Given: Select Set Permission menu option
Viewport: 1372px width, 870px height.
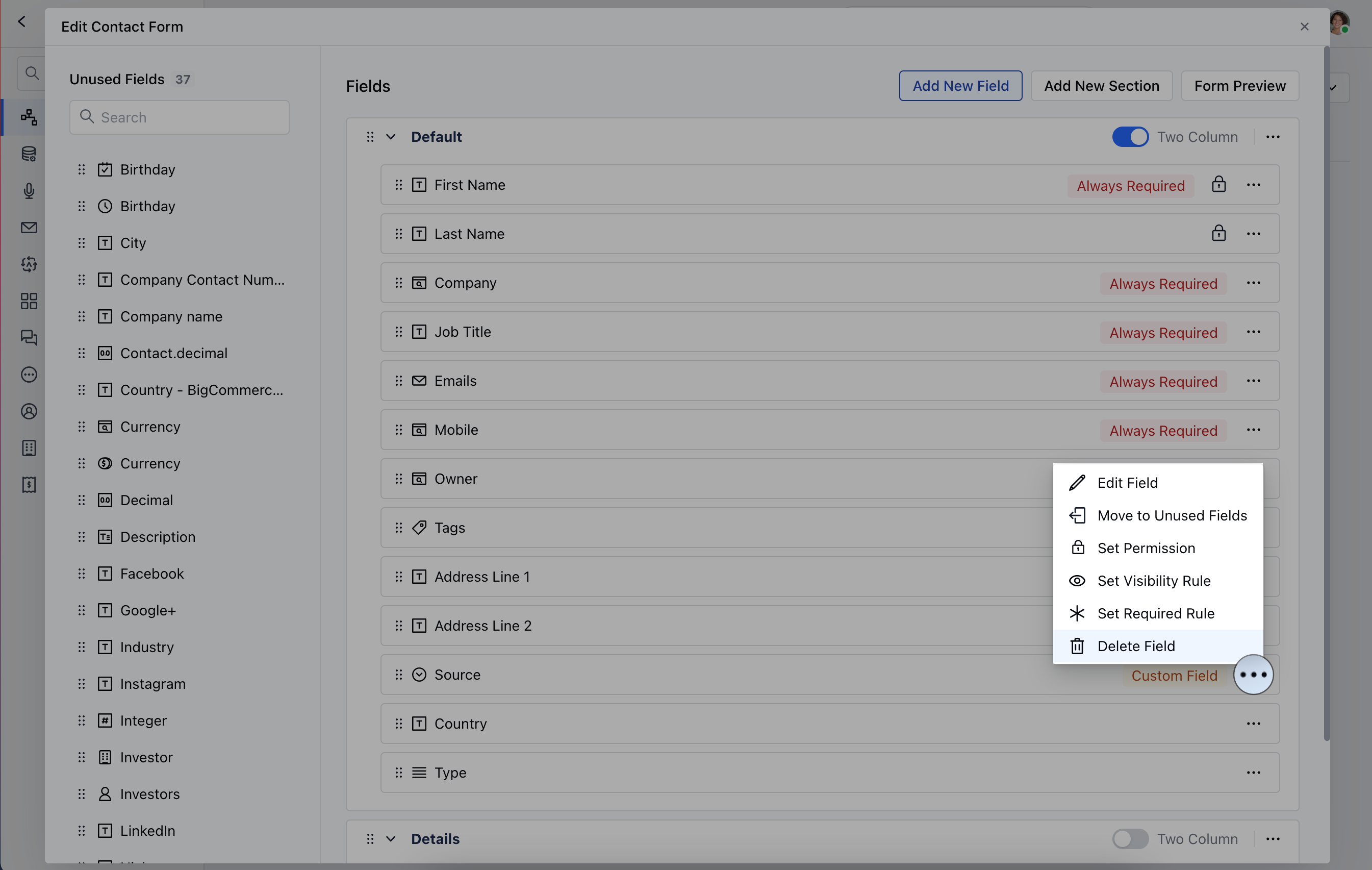Looking at the screenshot, I should tap(1157, 548).
